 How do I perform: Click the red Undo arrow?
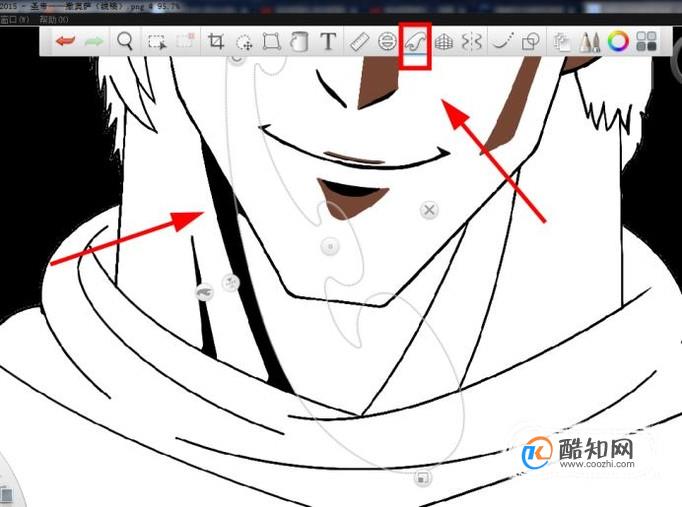[x=66, y=42]
